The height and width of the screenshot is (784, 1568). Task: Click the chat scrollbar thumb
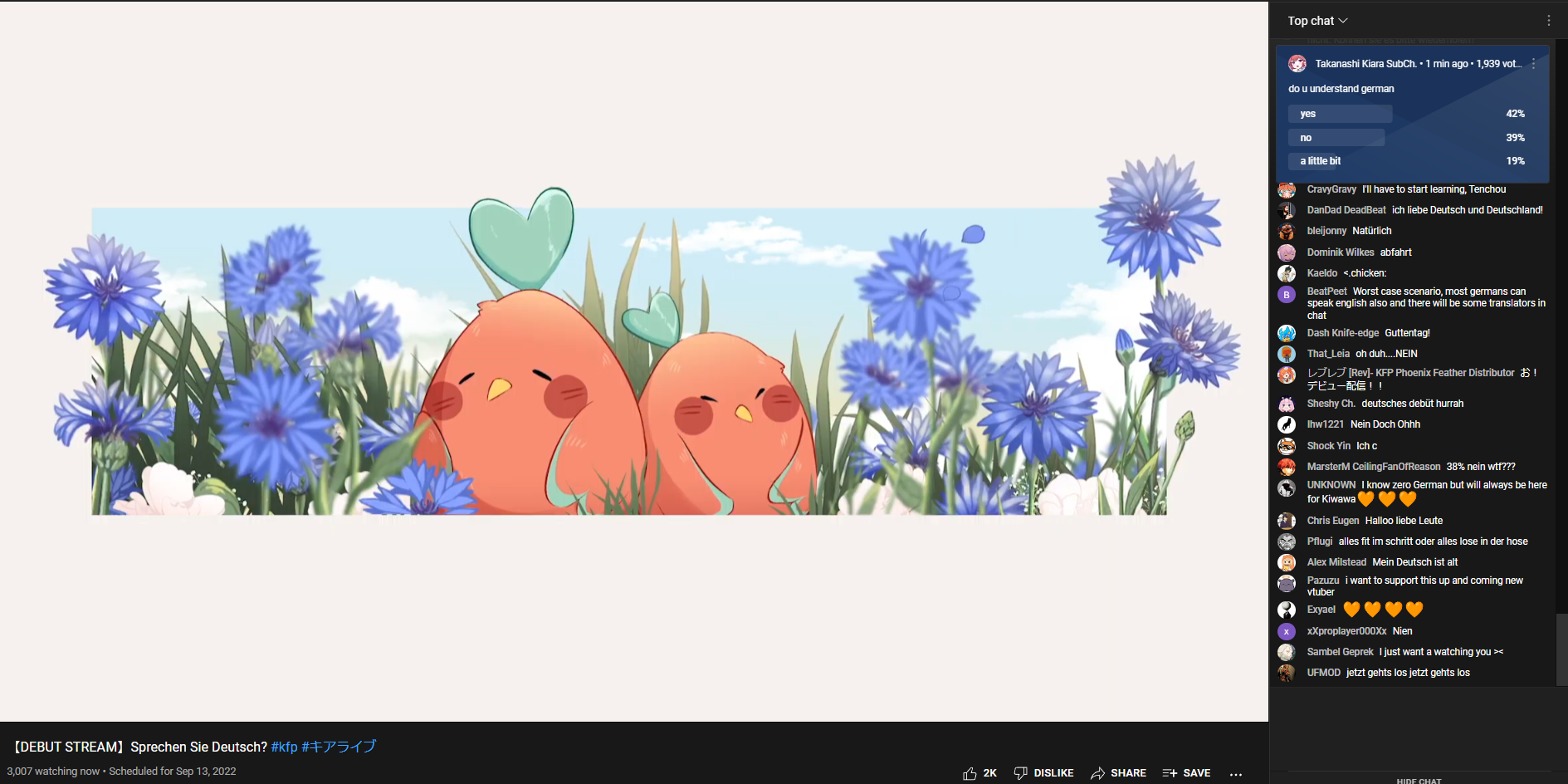pos(1561,649)
